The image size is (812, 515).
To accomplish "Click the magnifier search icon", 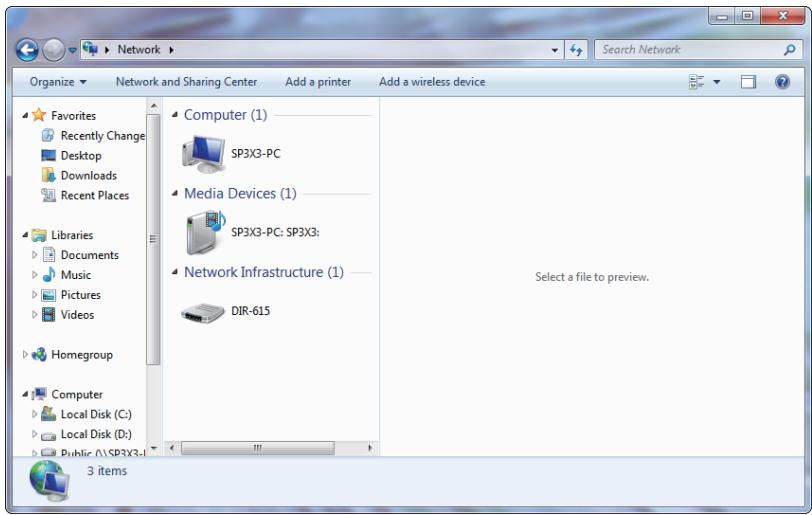I will 789,50.
